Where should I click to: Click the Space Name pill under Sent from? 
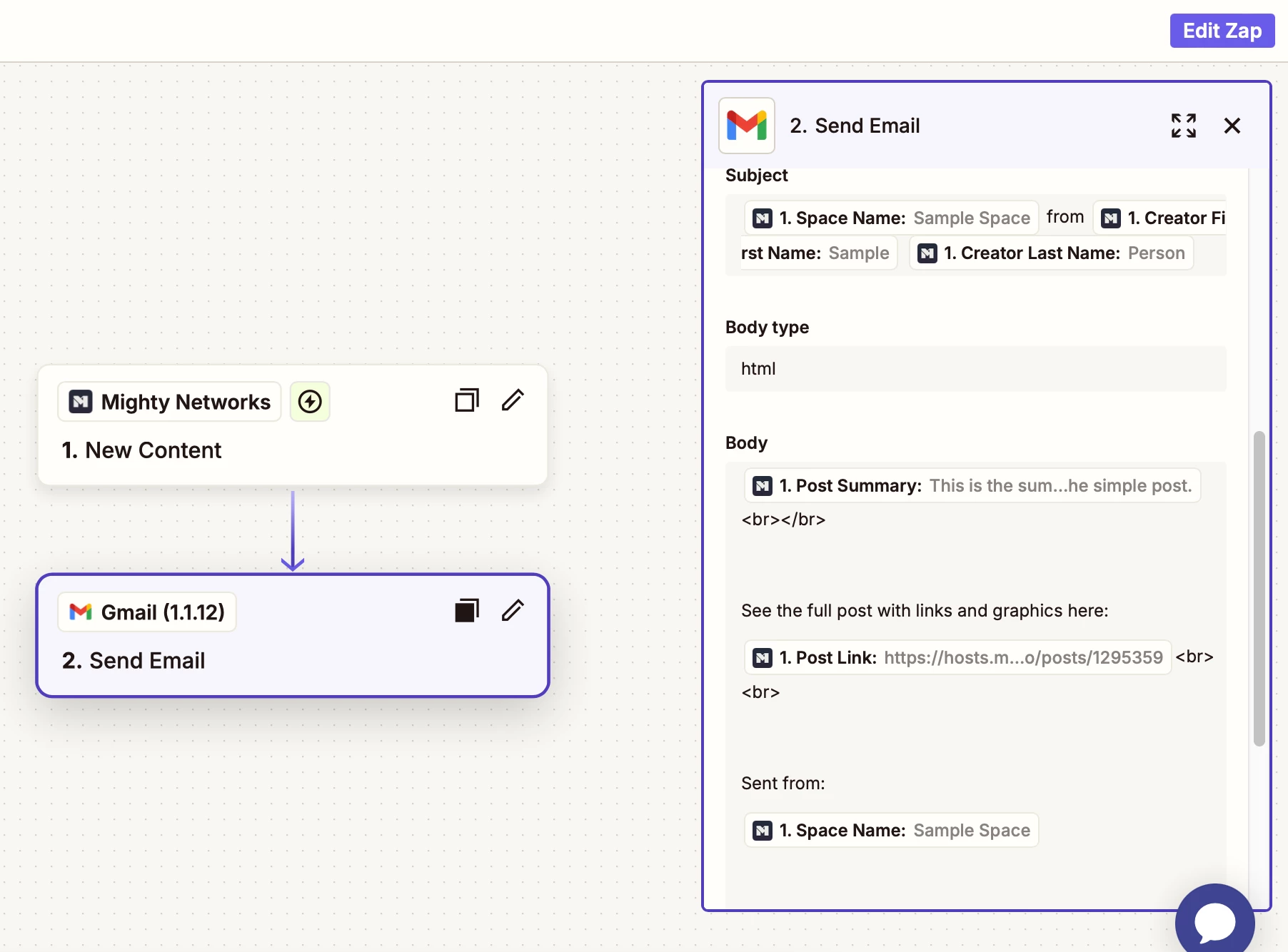[x=891, y=830]
